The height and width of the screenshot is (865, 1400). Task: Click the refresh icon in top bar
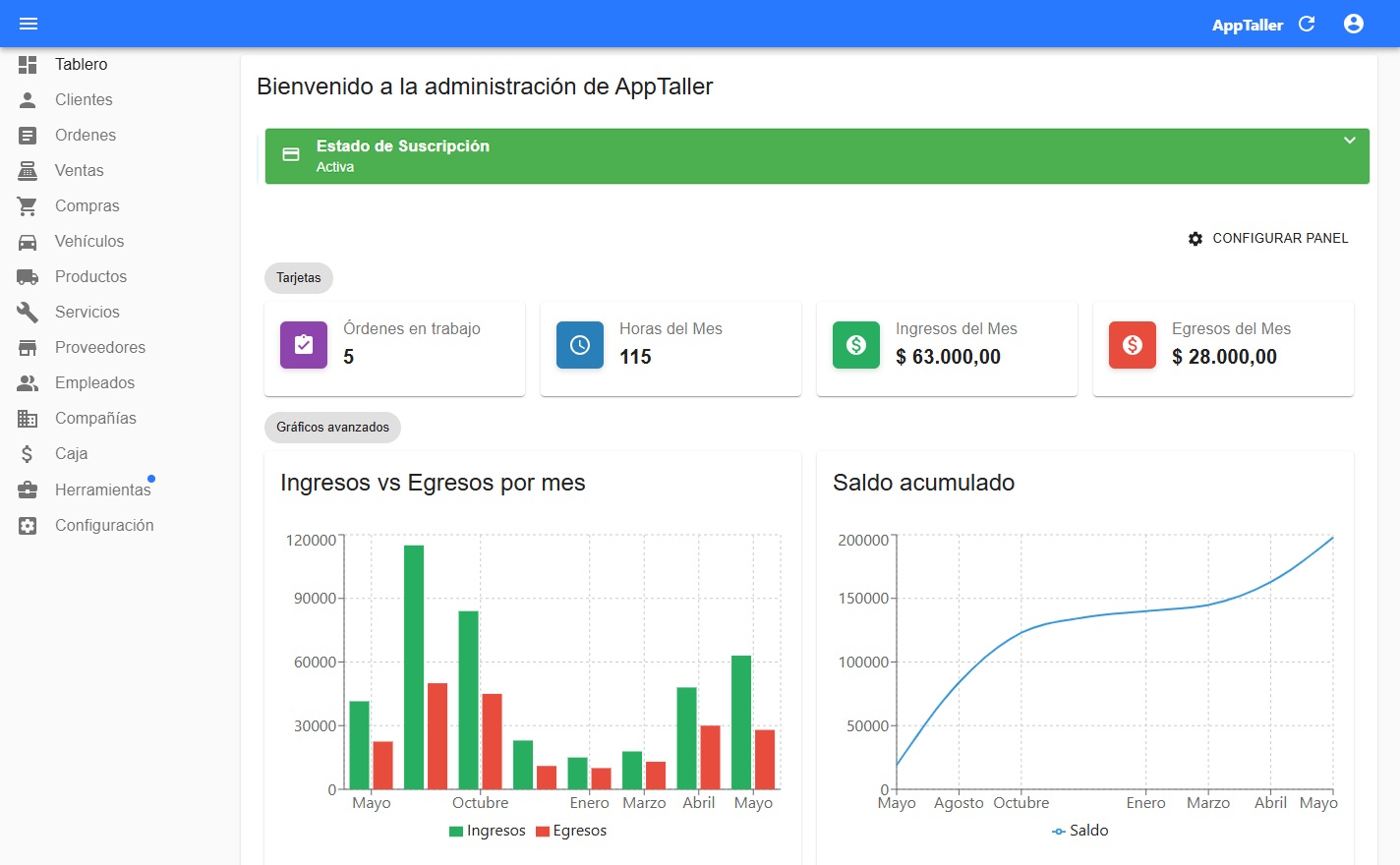pyautogui.click(x=1307, y=24)
